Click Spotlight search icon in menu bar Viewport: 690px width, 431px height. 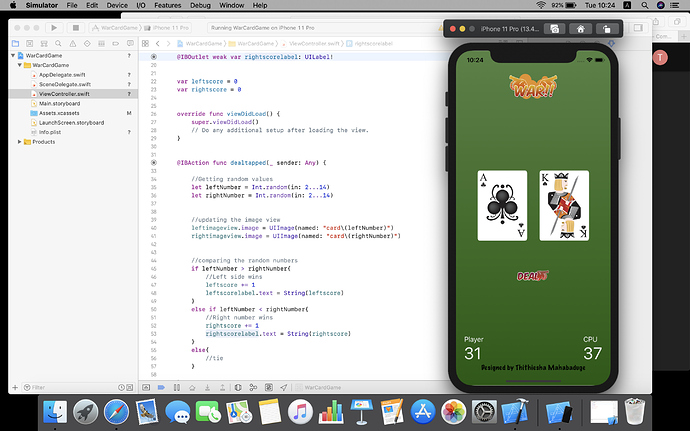(642, 6)
